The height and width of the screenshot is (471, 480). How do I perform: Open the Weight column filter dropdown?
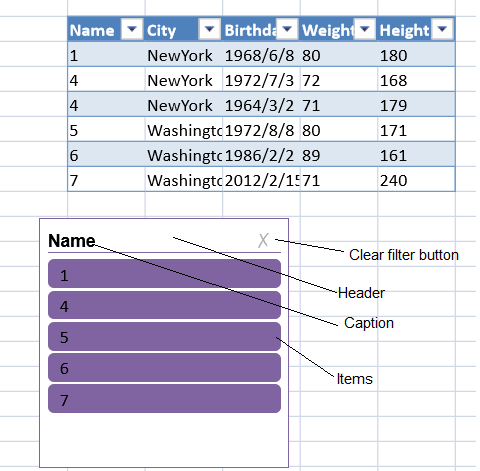[365, 30]
